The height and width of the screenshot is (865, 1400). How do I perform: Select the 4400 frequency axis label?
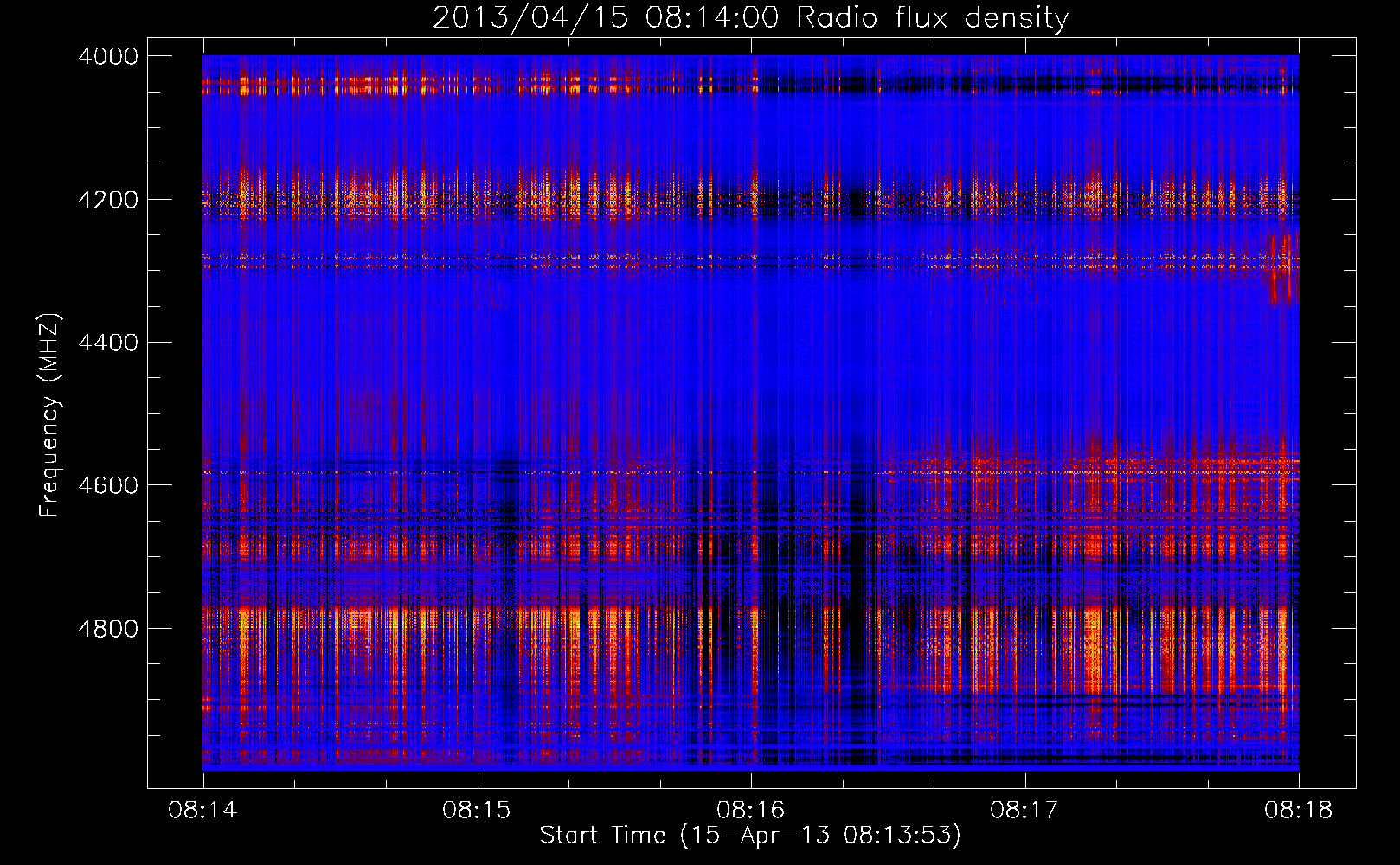point(108,343)
